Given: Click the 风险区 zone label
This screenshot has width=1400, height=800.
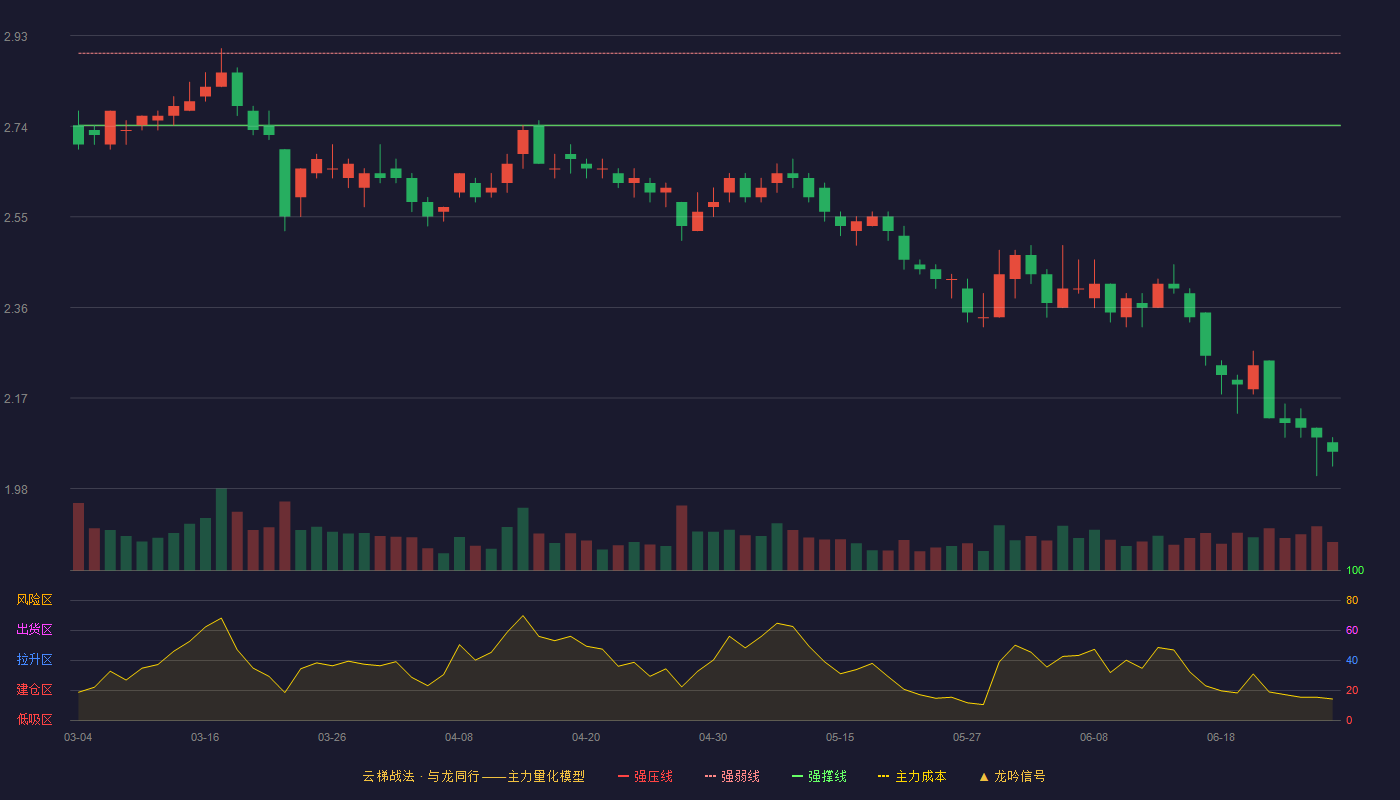Looking at the screenshot, I should 34,600.
